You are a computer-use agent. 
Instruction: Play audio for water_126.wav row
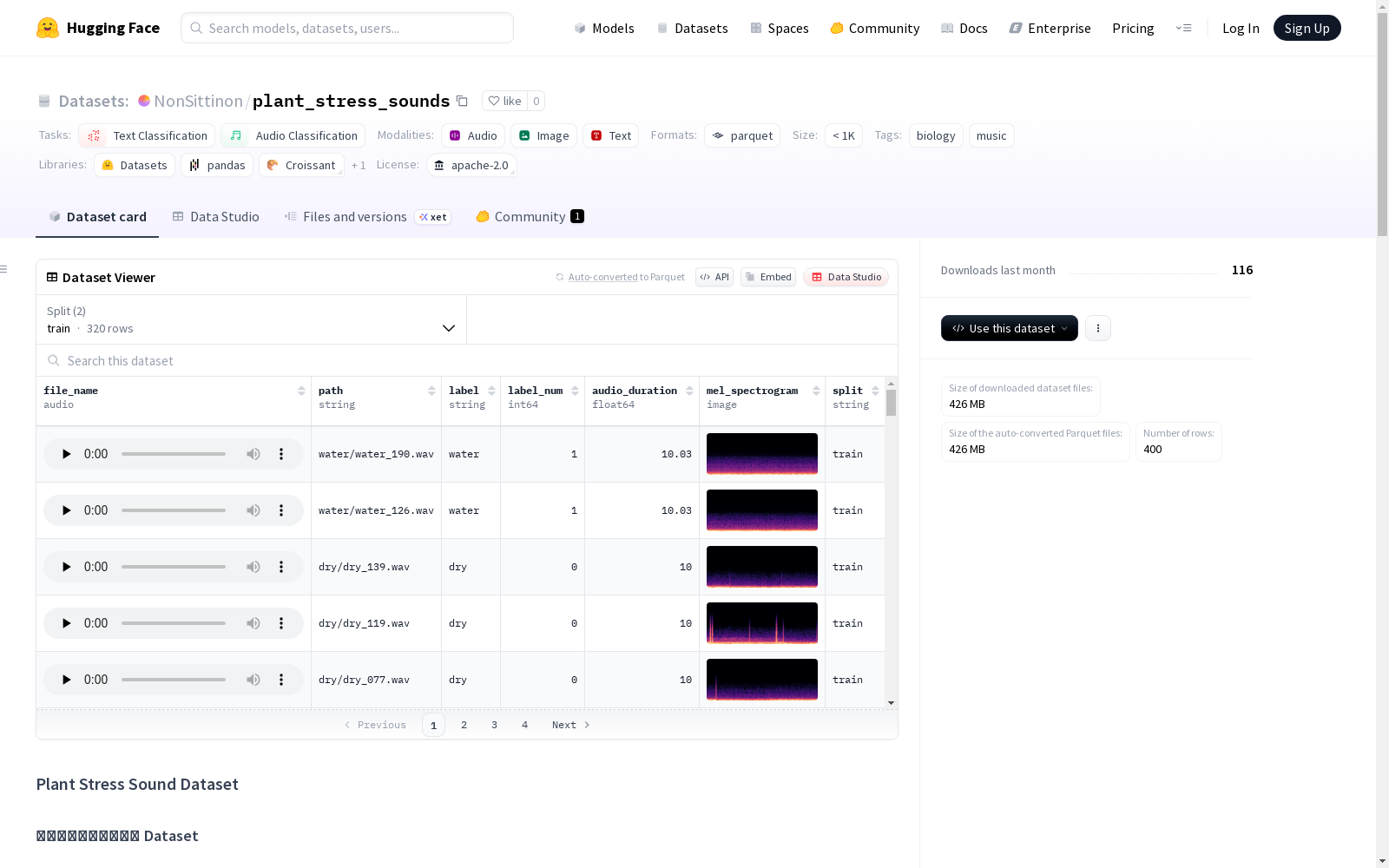click(x=66, y=510)
